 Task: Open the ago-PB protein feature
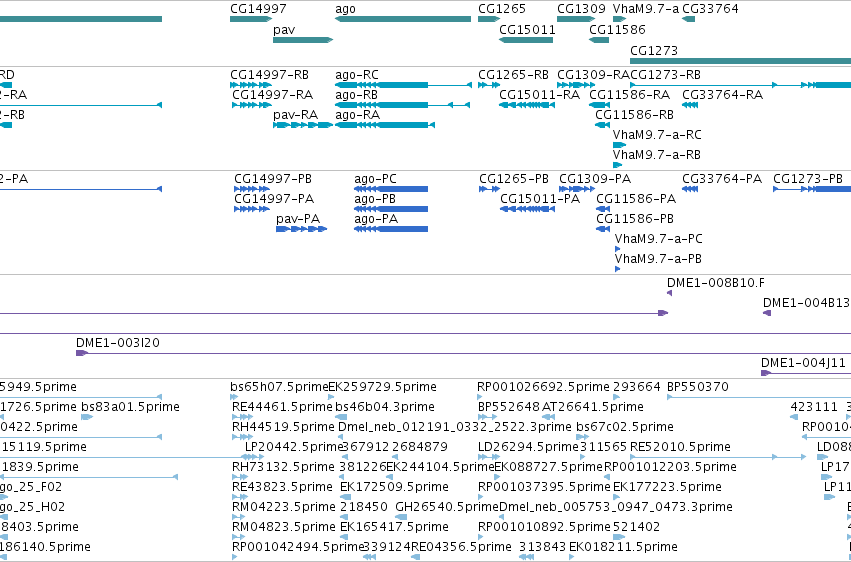[391, 209]
